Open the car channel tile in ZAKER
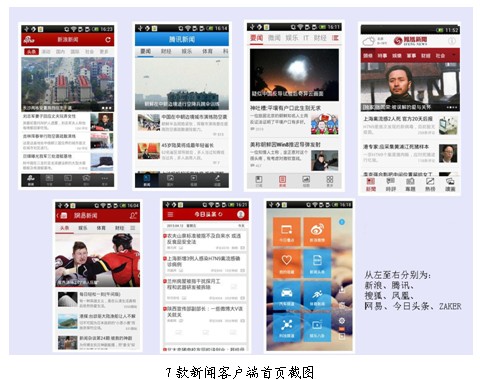The width and height of the screenshot is (480, 380). [286, 295]
